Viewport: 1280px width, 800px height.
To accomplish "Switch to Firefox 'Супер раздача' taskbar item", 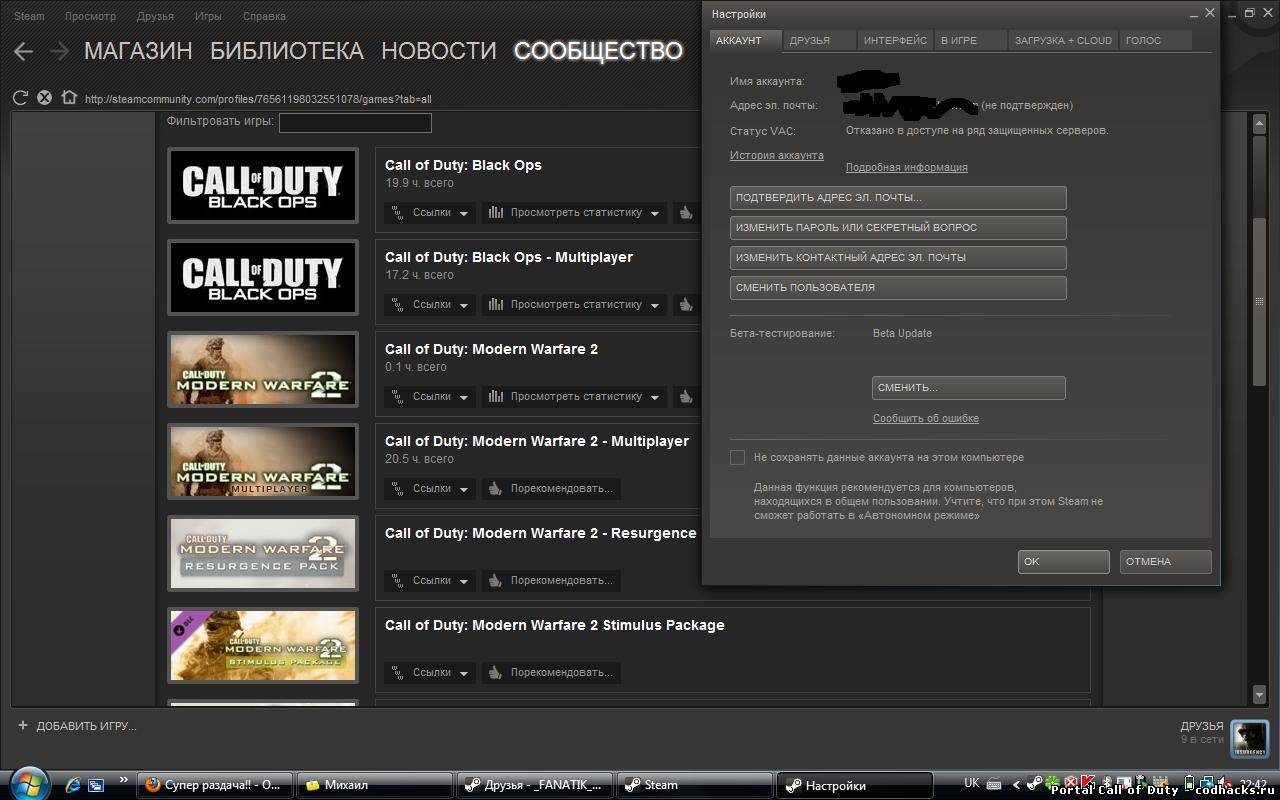I will [216, 785].
